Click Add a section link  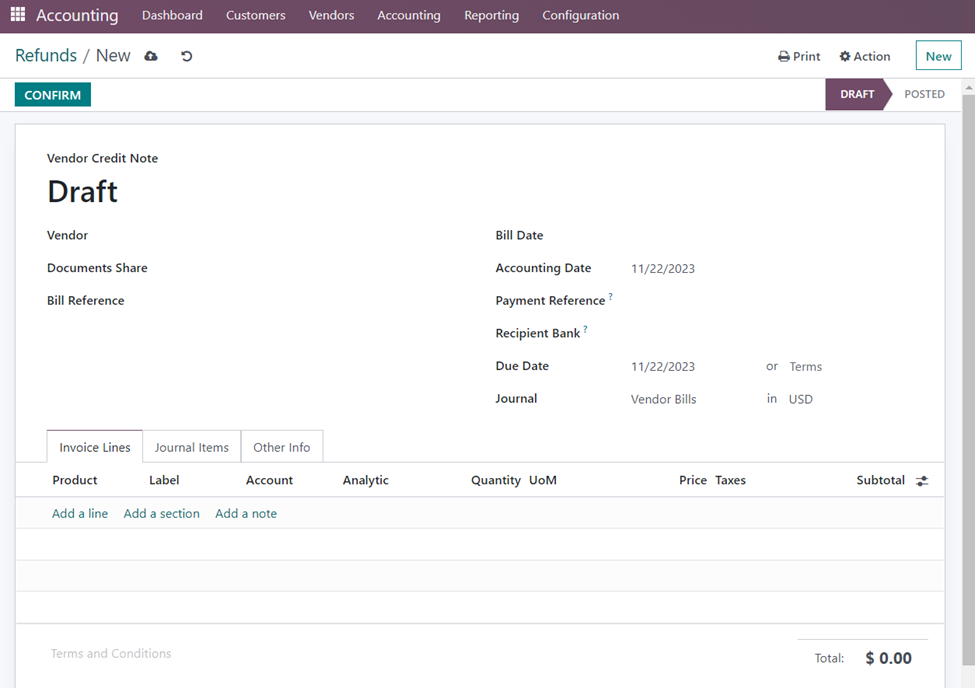(x=161, y=513)
